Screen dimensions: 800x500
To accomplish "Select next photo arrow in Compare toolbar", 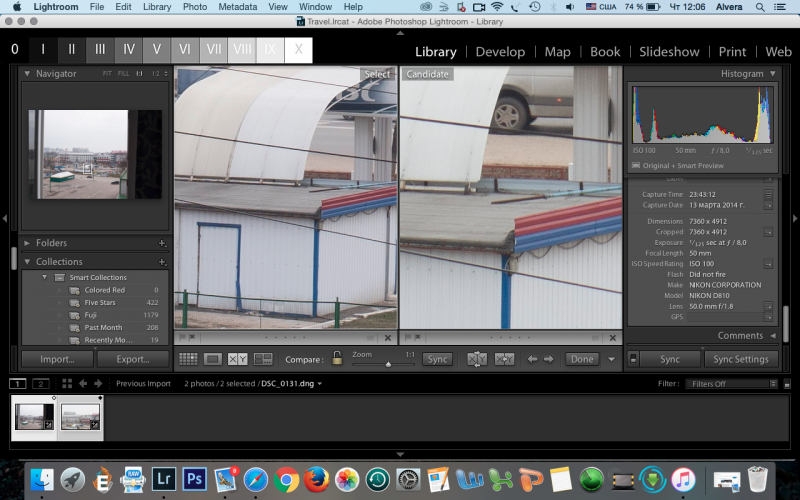I will click(548, 359).
